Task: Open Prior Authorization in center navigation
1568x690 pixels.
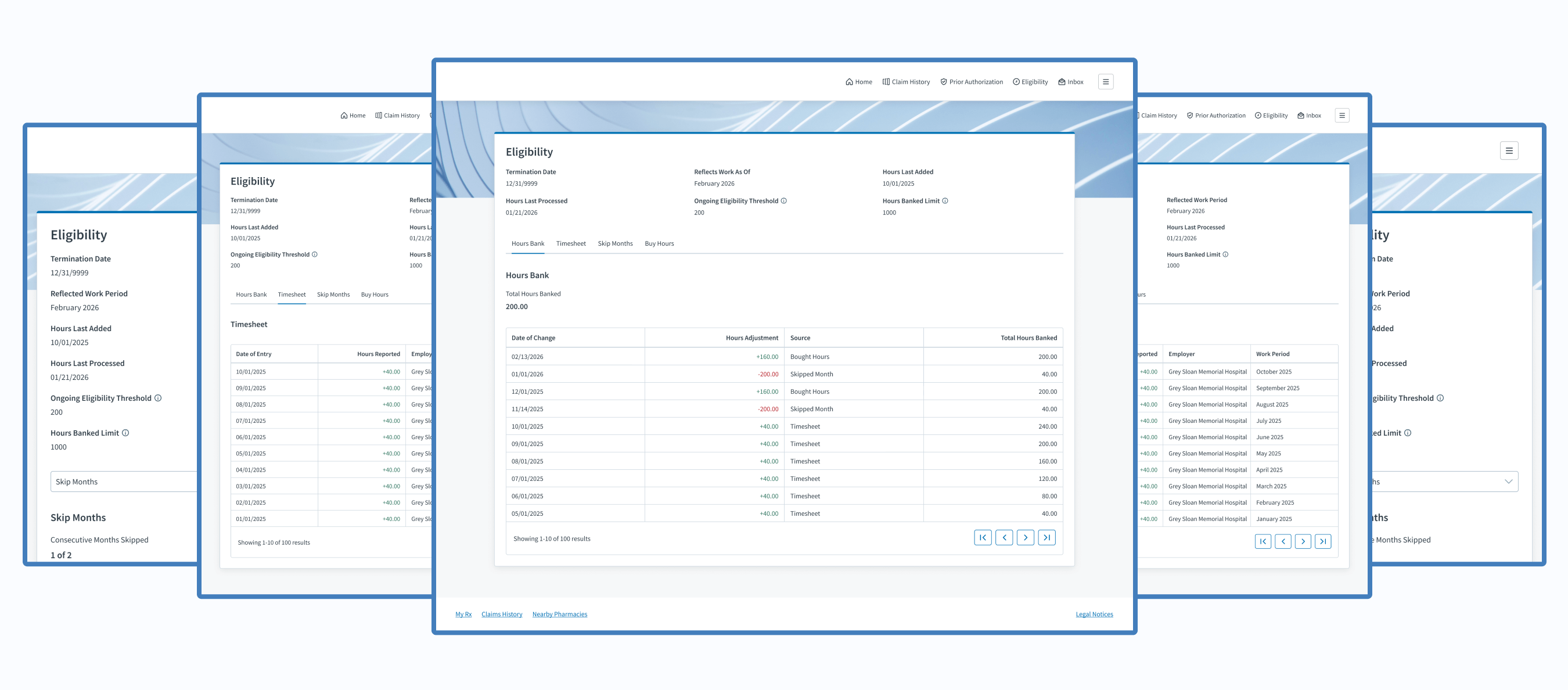Action: point(972,82)
